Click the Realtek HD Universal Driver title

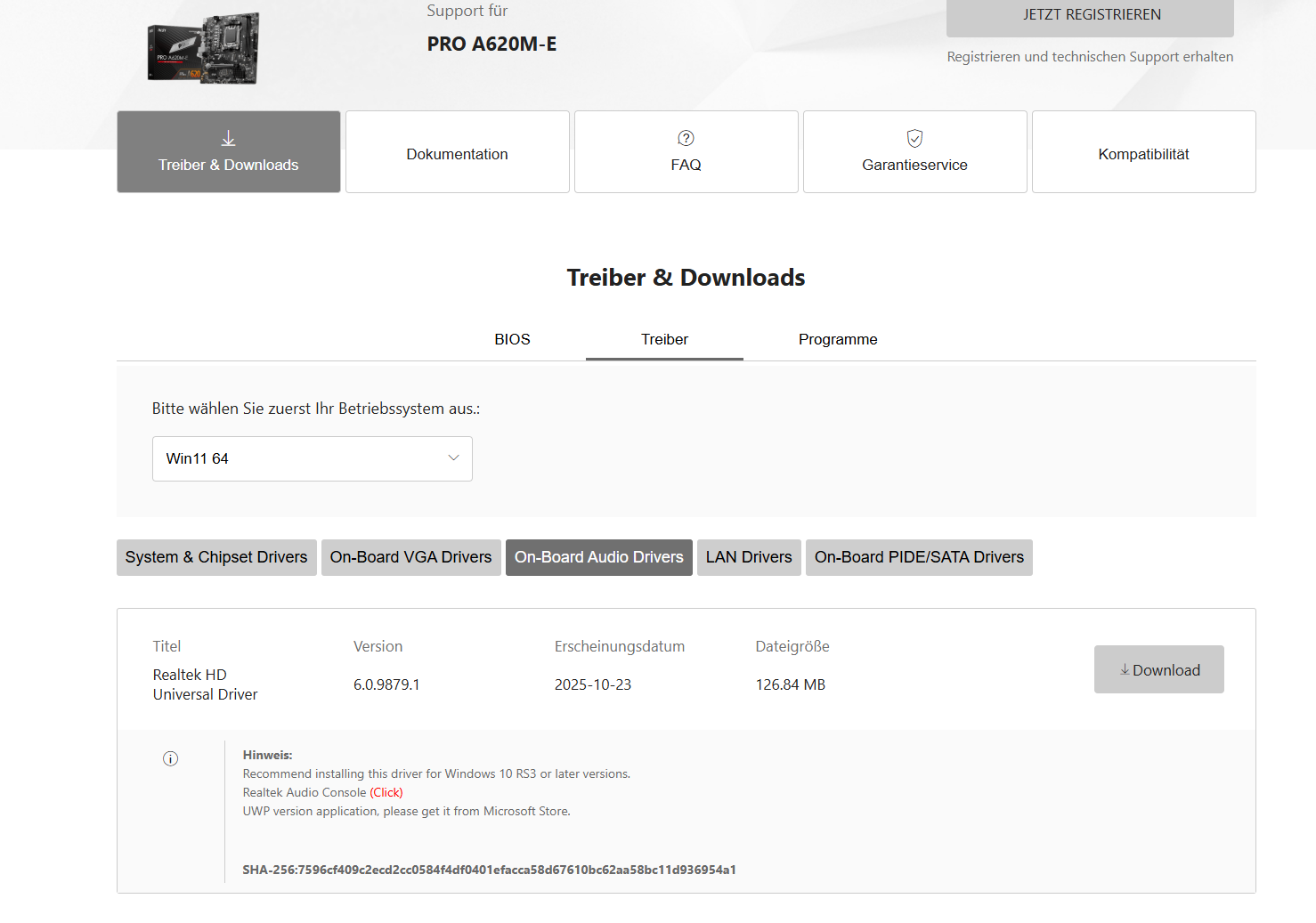pos(206,684)
